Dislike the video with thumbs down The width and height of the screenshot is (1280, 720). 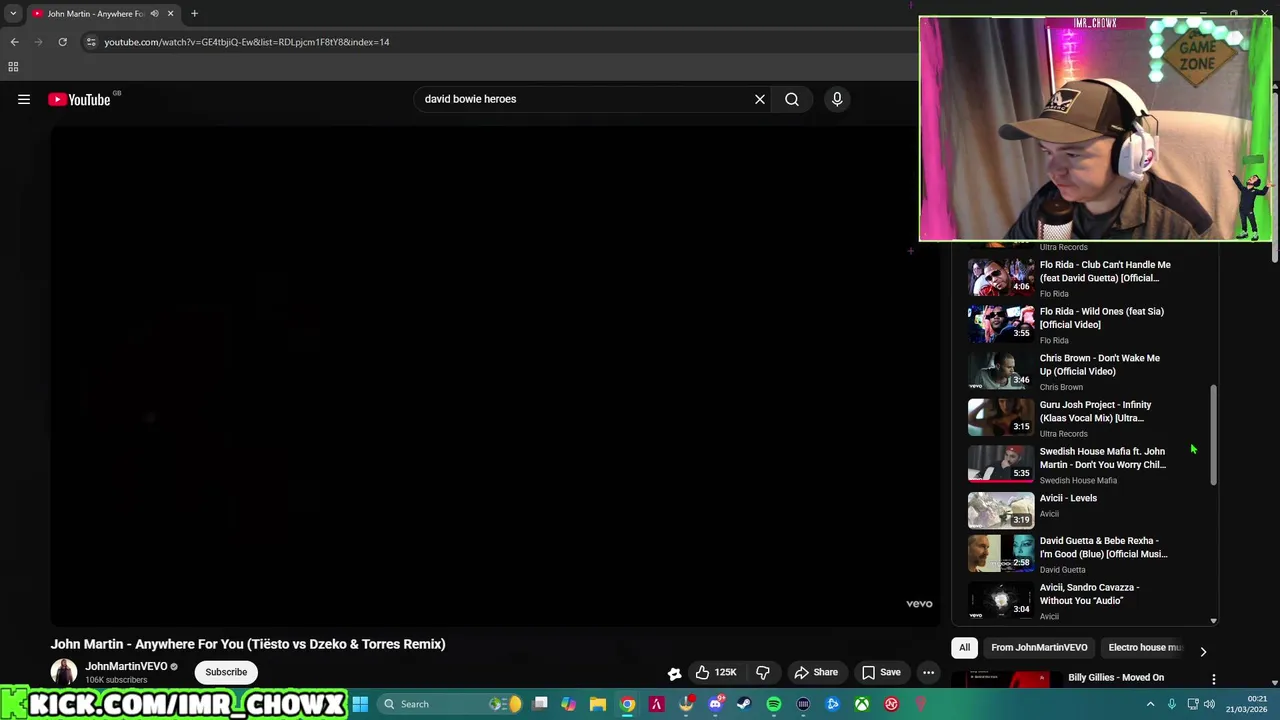click(x=763, y=672)
